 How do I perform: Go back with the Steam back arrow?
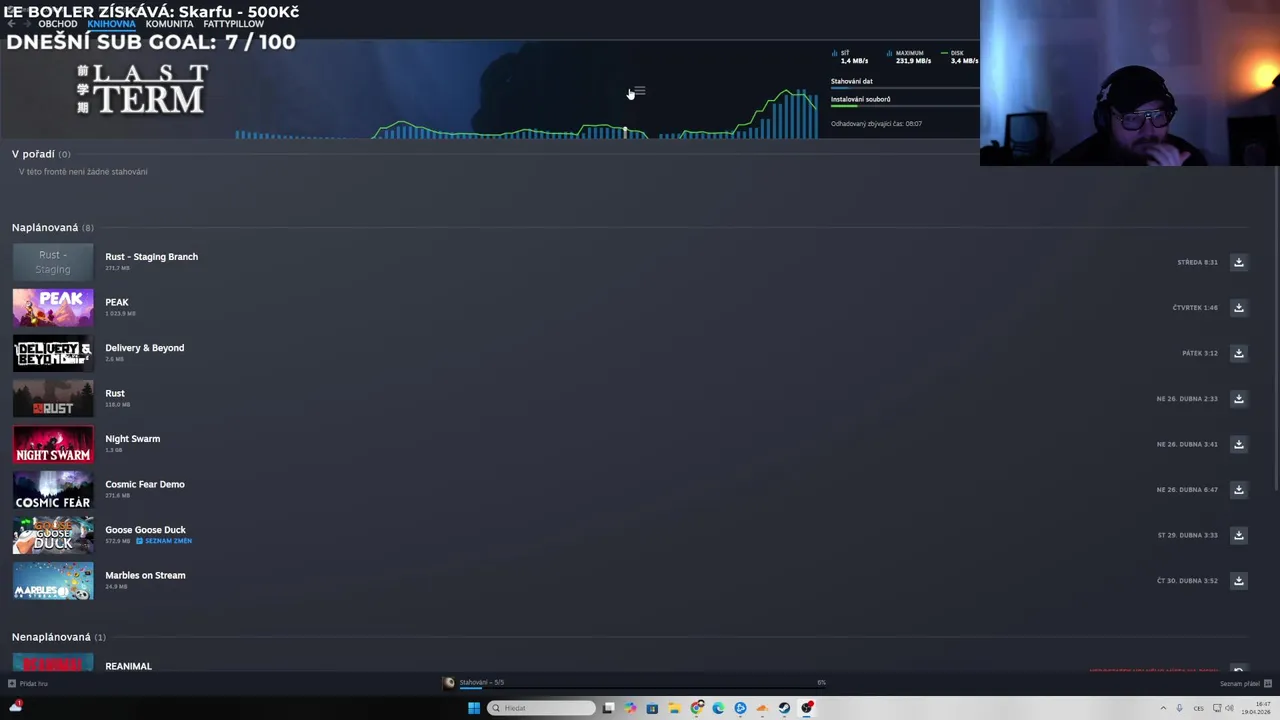pos(11,24)
